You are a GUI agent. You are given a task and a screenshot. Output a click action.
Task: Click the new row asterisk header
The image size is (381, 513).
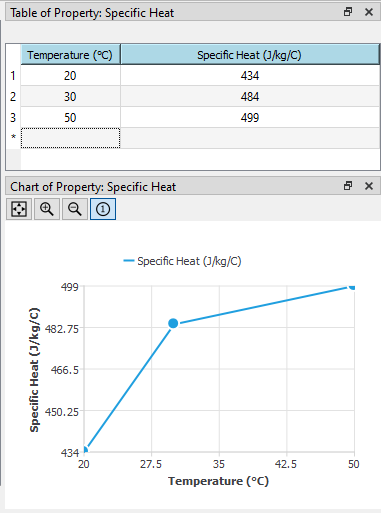coord(13,137)
